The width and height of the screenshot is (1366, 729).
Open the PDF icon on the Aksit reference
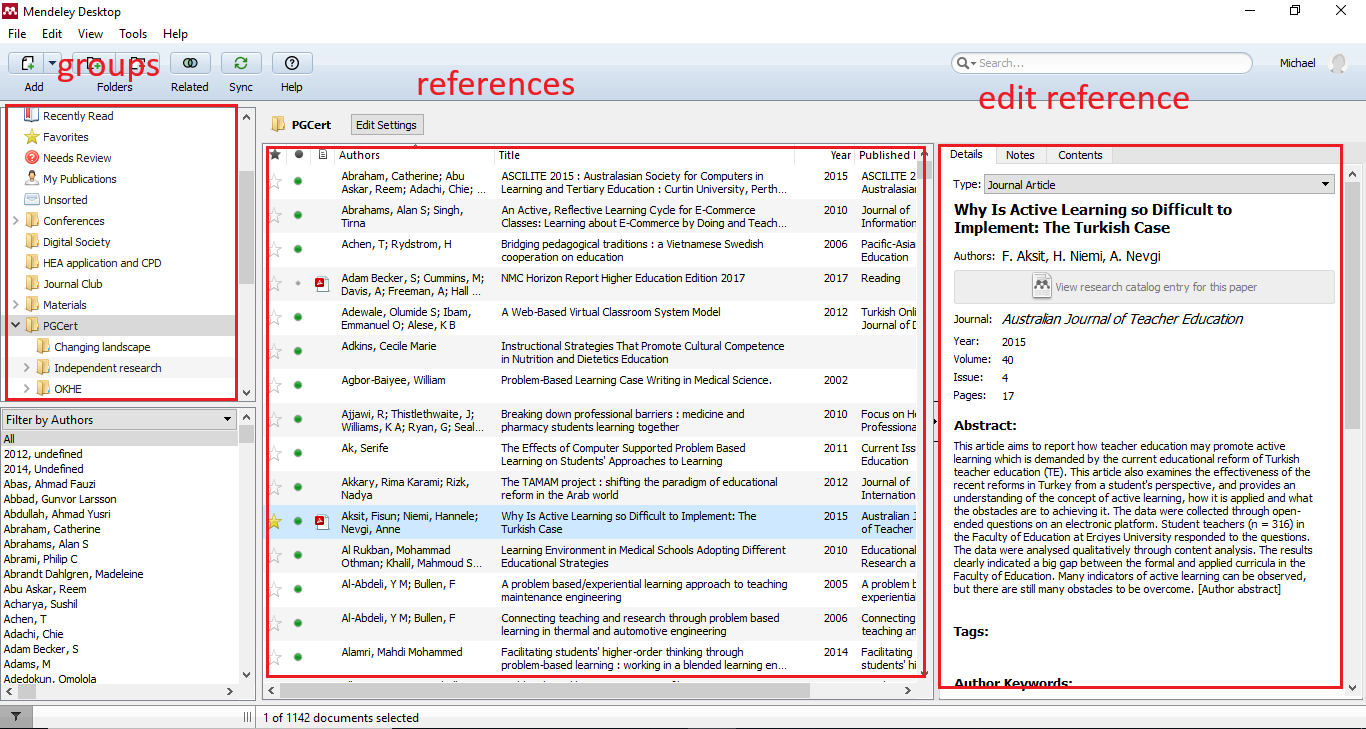[321, 522]
